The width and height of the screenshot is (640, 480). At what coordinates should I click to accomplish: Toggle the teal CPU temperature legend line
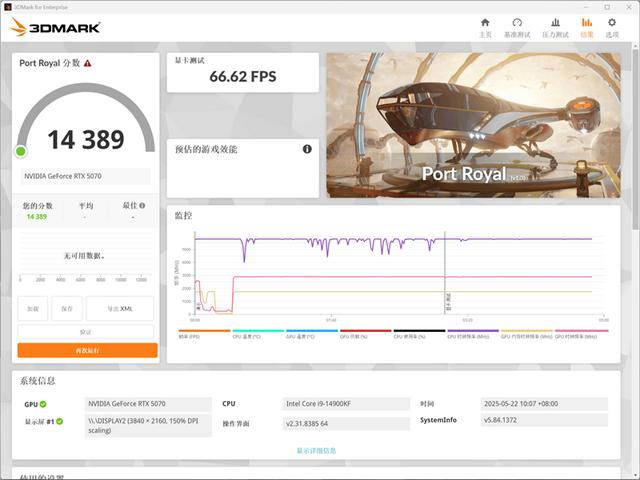[x=258, y=331]
